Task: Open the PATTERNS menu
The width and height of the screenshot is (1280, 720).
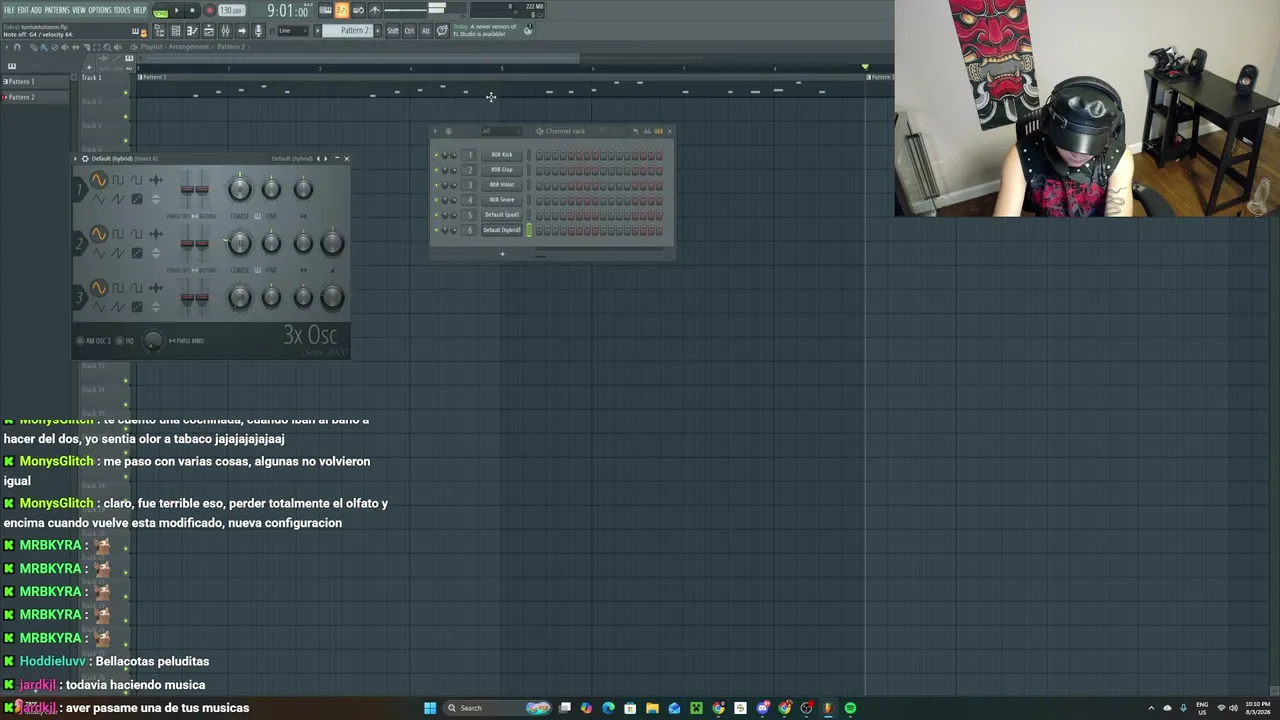Action: (x=57, y=10)
